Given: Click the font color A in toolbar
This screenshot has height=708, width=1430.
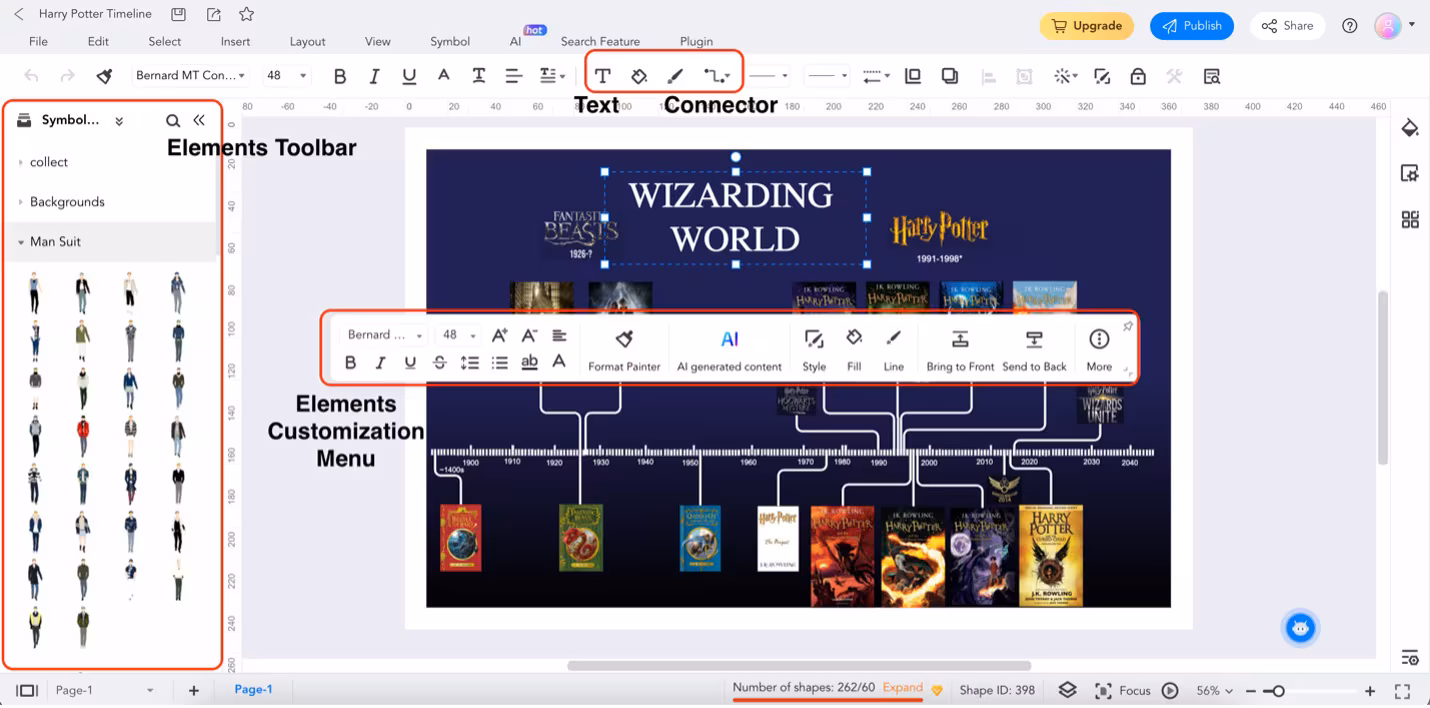Looking at the screenshot, I should 444,75.
